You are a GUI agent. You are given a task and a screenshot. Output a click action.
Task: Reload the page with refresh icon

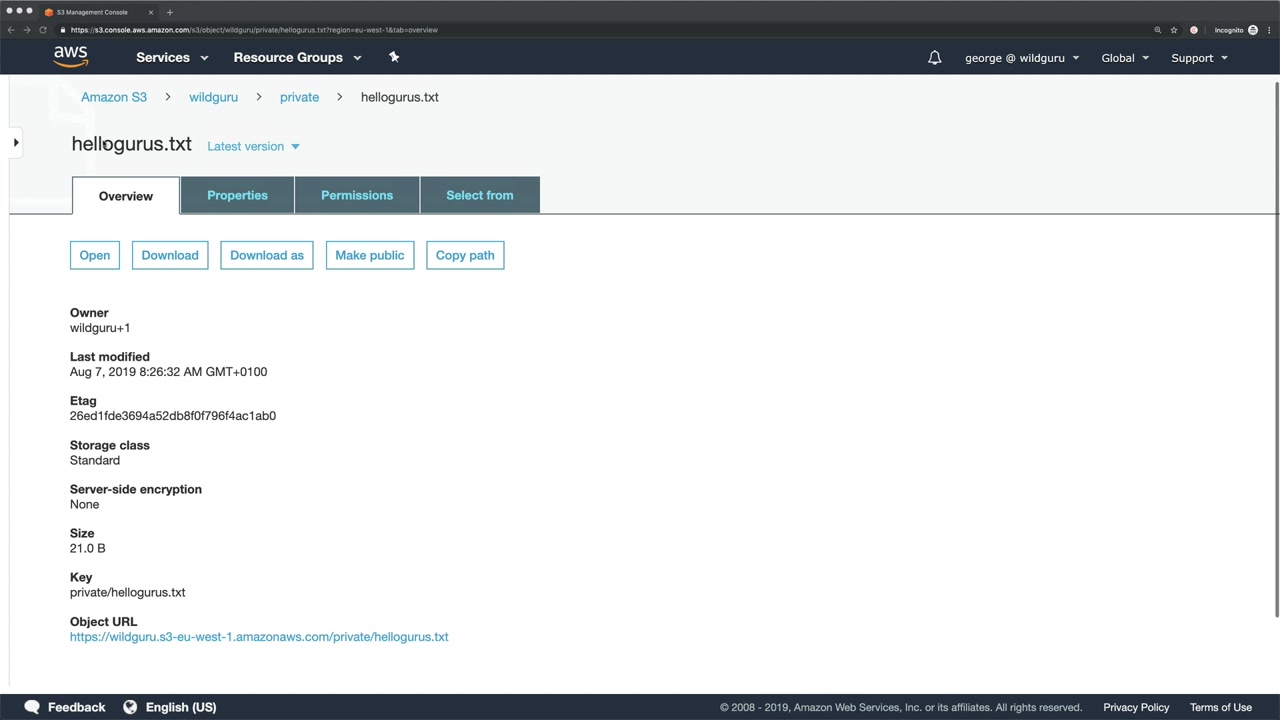coord(43,30)
